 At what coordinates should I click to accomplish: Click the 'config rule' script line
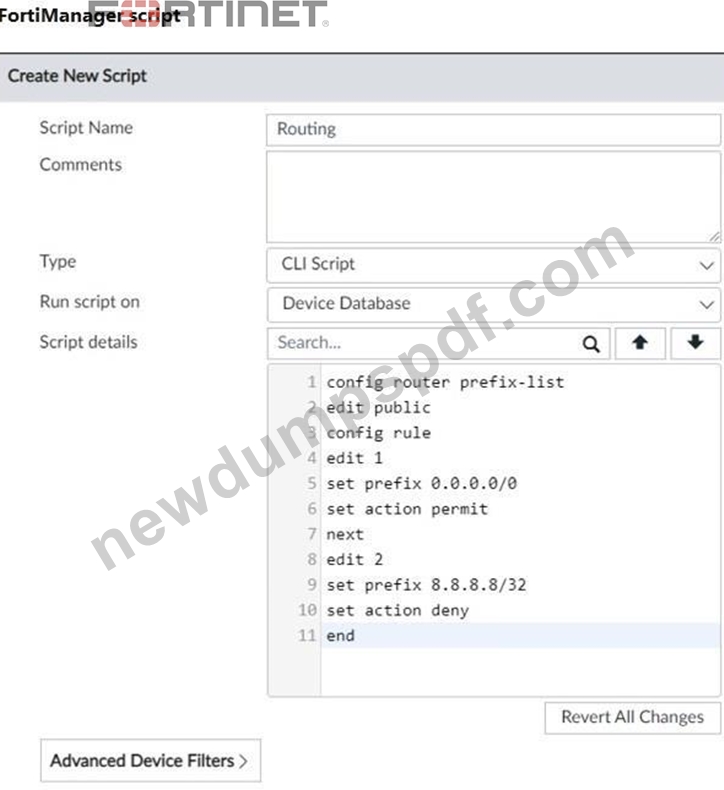[x=378, y=433]
